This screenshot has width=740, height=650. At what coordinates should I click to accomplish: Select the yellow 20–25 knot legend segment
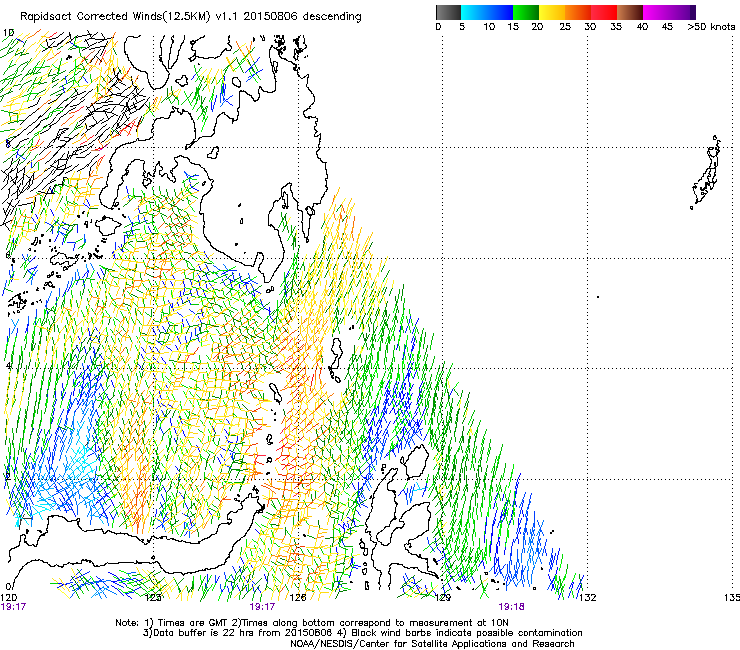coord(552,12)
